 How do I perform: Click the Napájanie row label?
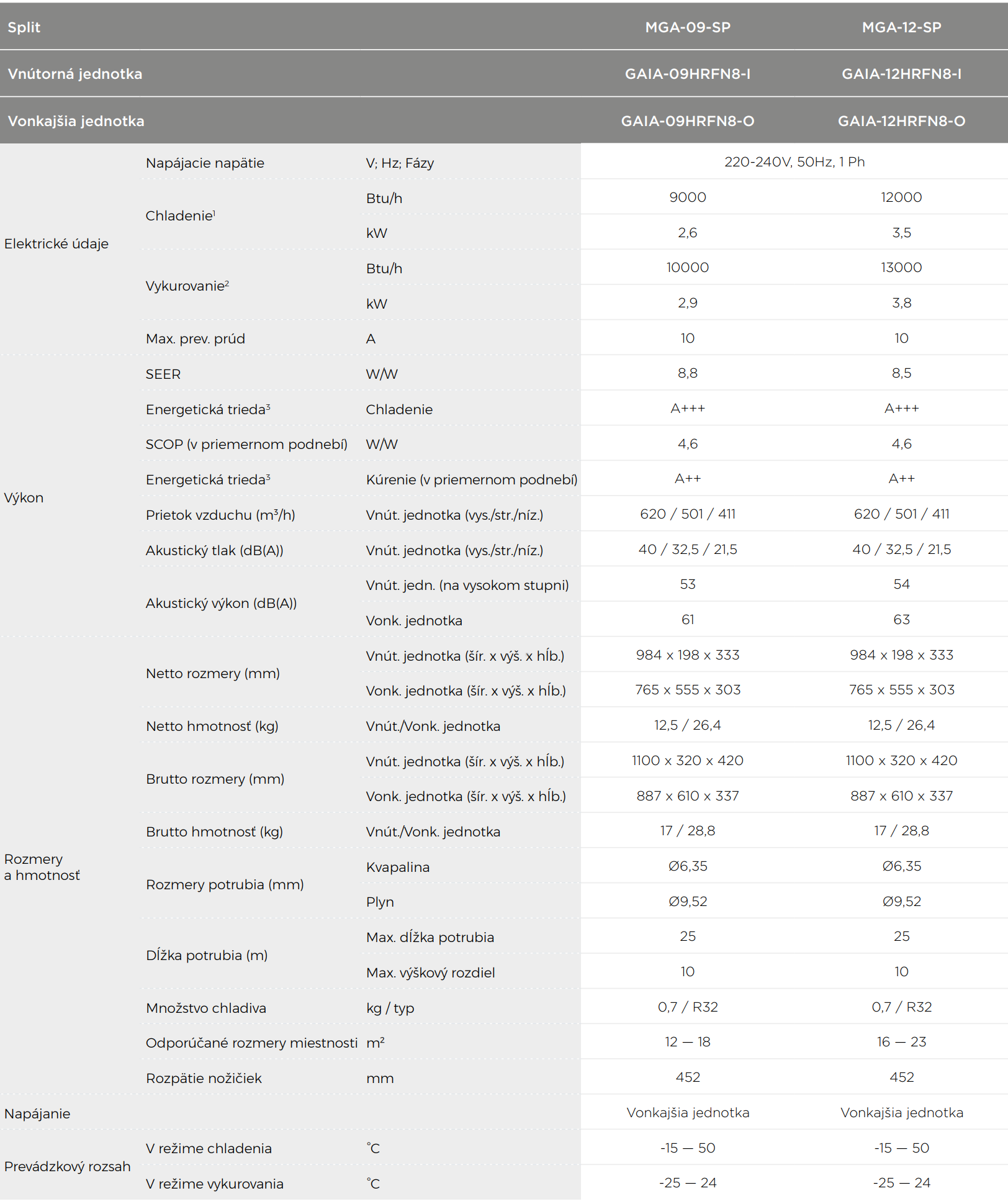tap(37, 1113)
